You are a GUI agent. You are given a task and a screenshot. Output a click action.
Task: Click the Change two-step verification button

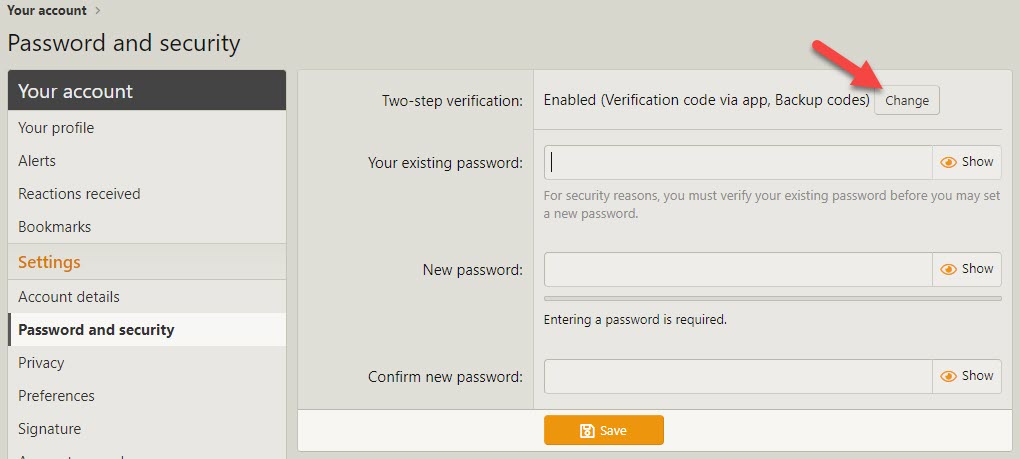point(907,100)
